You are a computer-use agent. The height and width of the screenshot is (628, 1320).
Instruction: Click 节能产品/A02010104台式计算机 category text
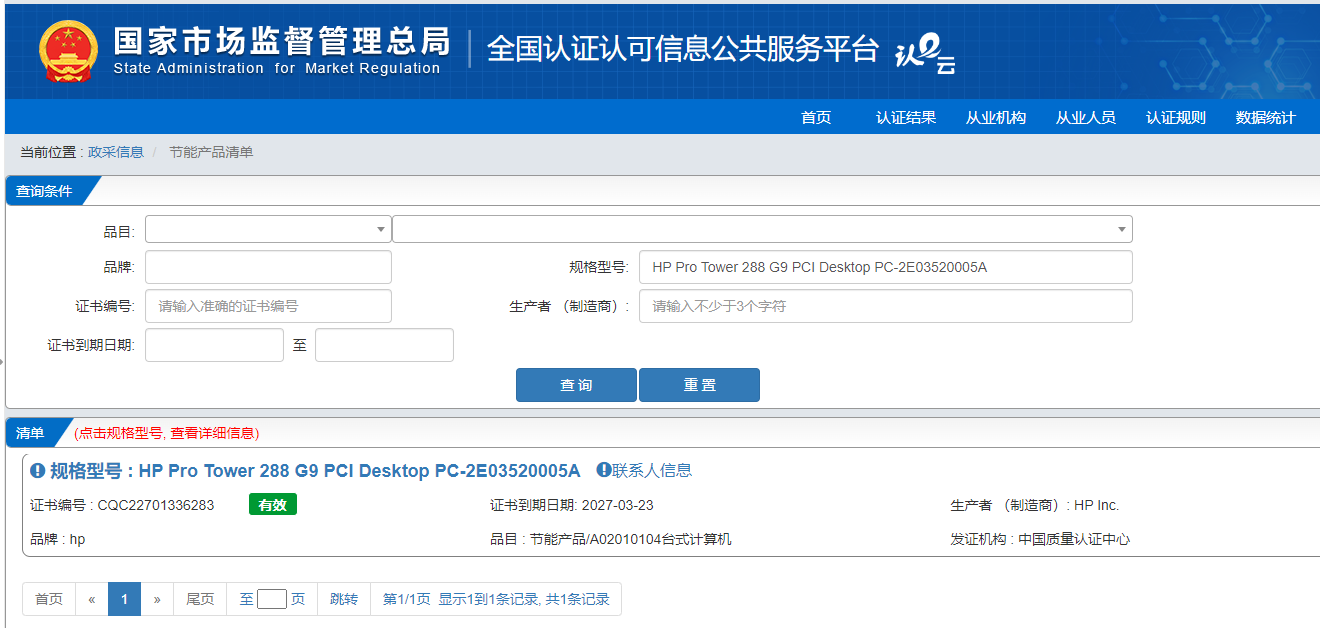pos(631,539)
